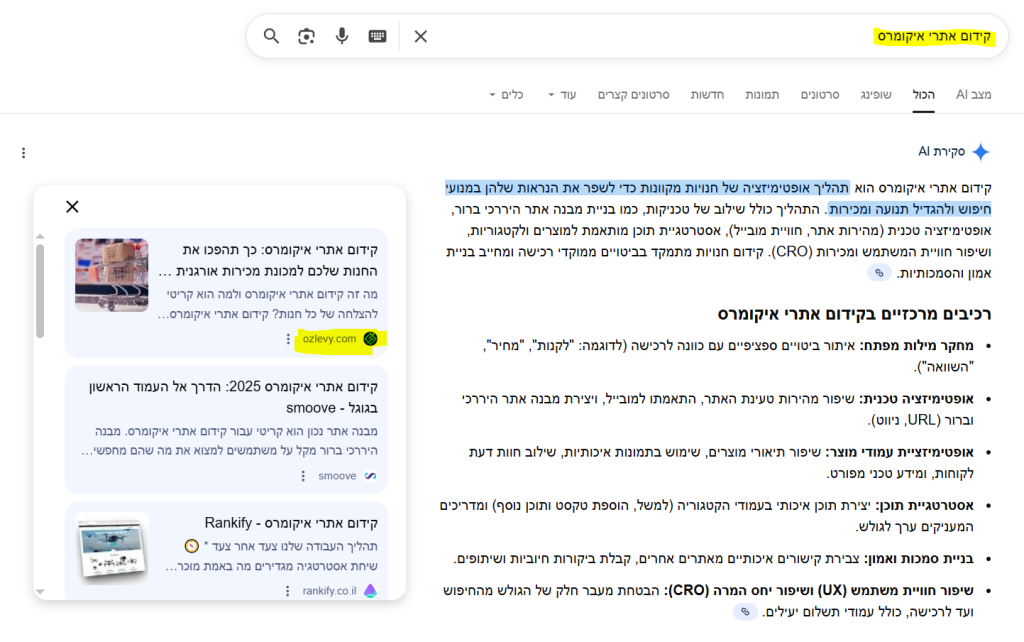Screen dimensions: 1024x642
Task: Open Google Lens image search
Action: coord(306,36)
